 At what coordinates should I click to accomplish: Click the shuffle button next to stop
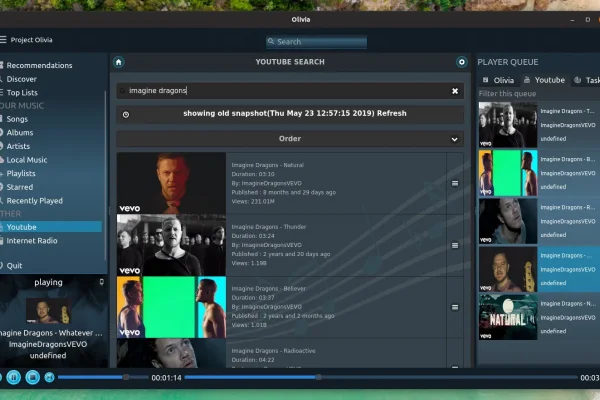tap(49, 377)
